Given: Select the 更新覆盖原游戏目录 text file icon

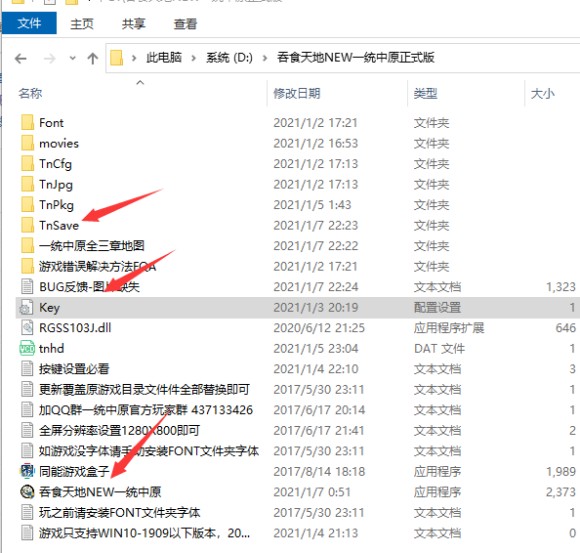Looking at the screenshot, I should (27, 390).
